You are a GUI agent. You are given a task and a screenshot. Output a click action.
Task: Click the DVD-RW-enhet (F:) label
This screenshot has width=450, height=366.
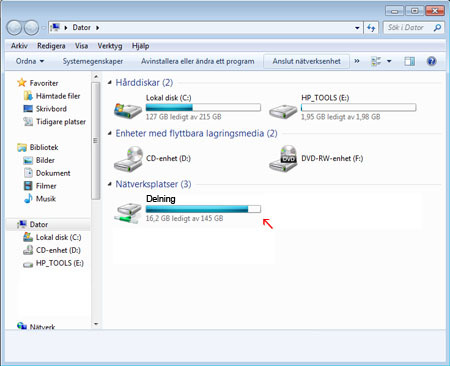point(332,158)
